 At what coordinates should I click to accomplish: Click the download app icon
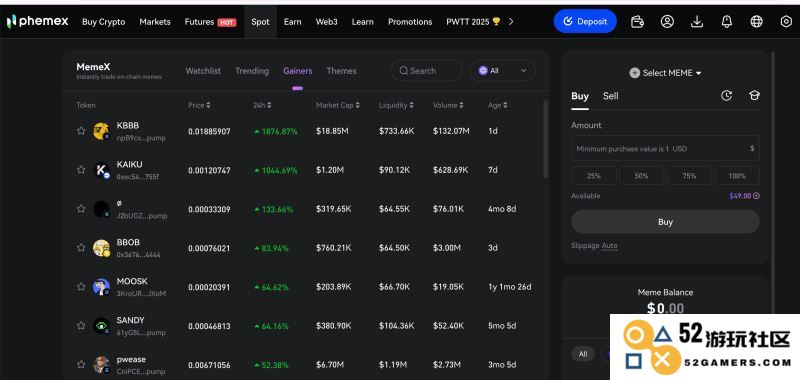(x=697, y=21)
